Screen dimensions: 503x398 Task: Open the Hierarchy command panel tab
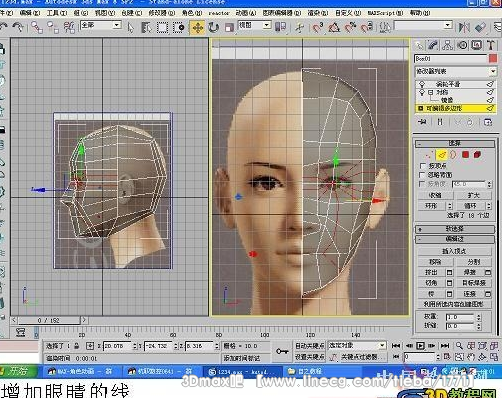(x=447, y=45)
